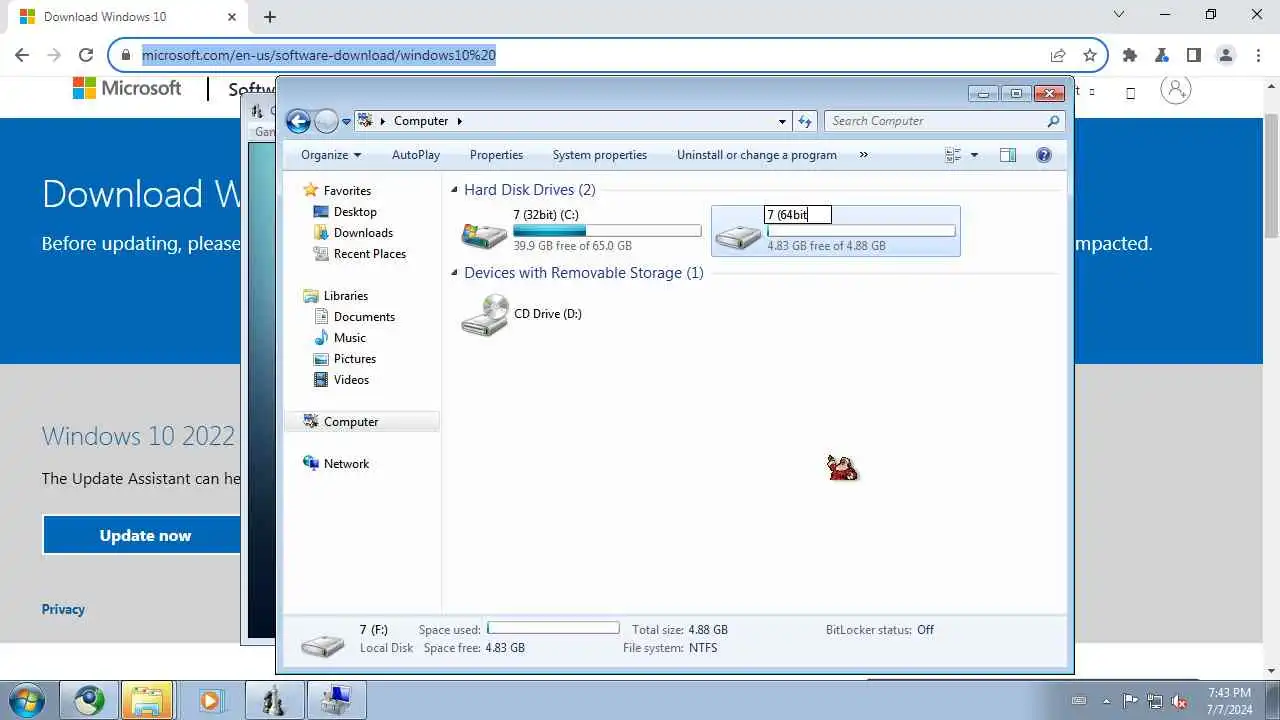Go back in the Explorer window
The height and width of the screenshot is (720, 1280).
click(x=298, y=121)
